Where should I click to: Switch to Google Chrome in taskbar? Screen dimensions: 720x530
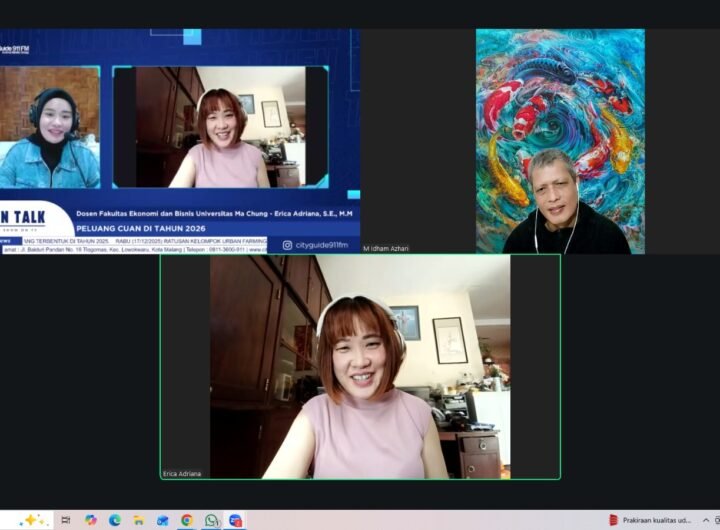pyautogui.click(x=187, y=520)
